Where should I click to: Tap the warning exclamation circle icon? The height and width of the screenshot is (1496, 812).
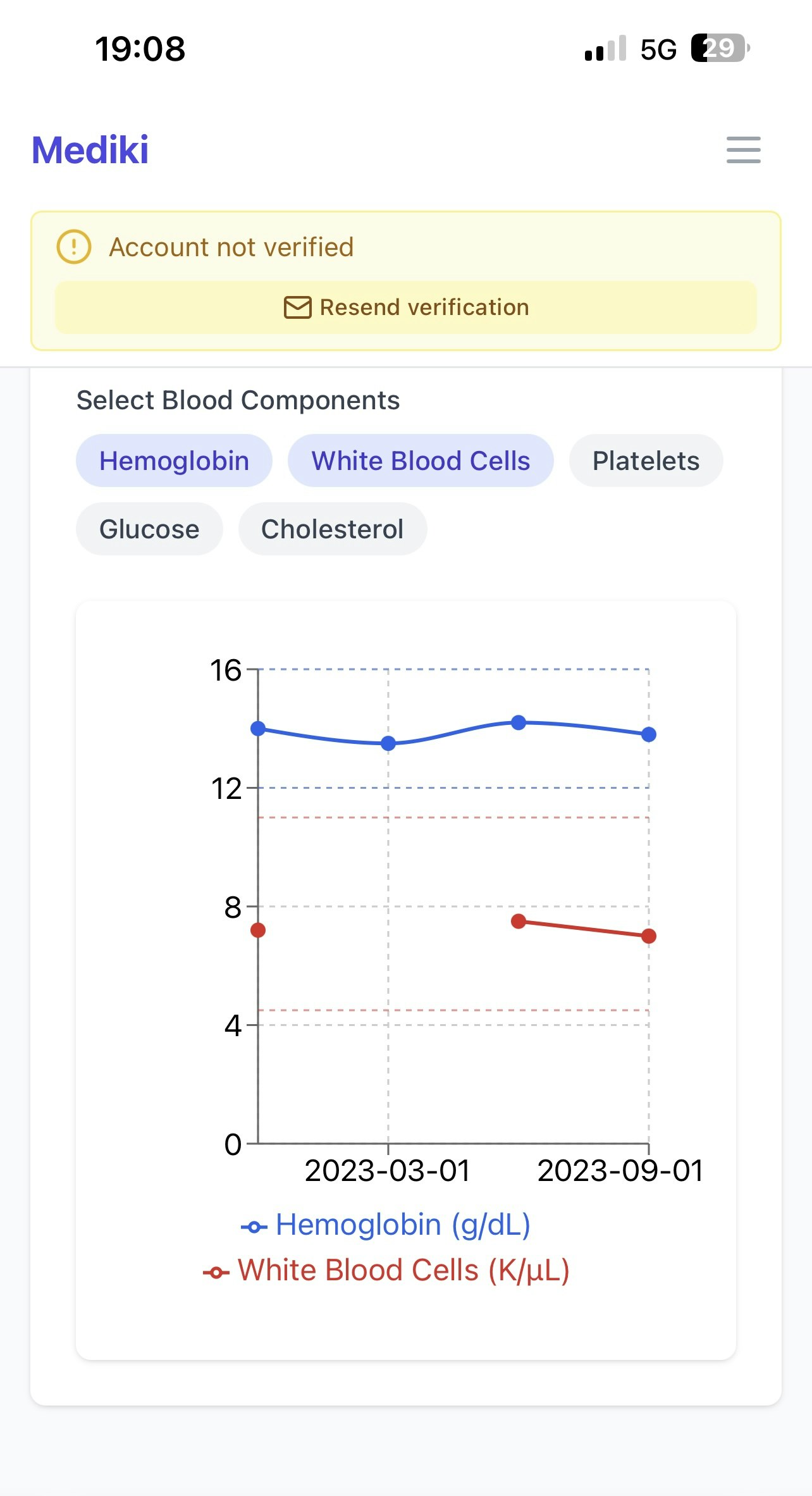click(74, 247)
